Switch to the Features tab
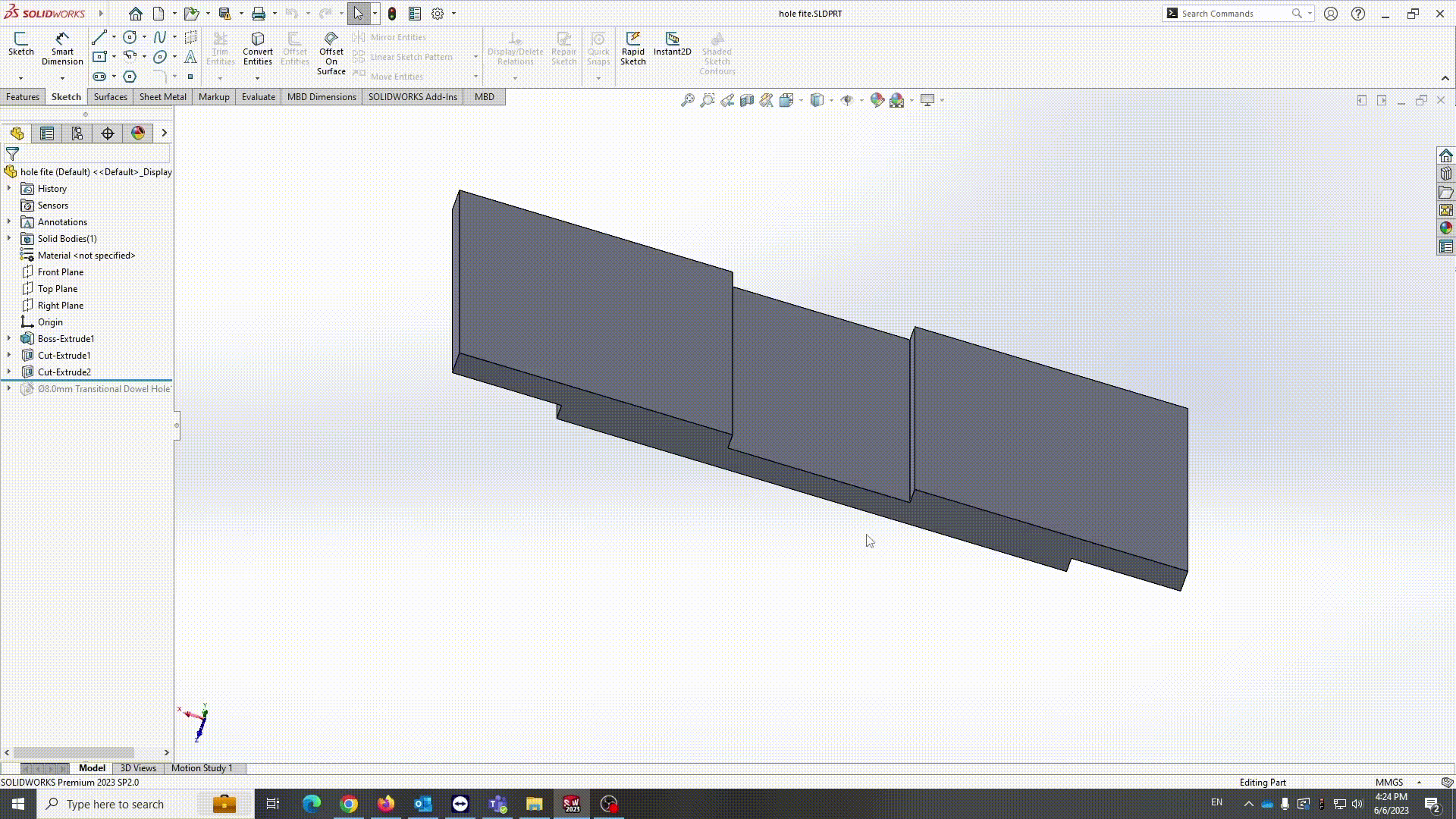The image size is (1456, 819). tap(23, 97)
